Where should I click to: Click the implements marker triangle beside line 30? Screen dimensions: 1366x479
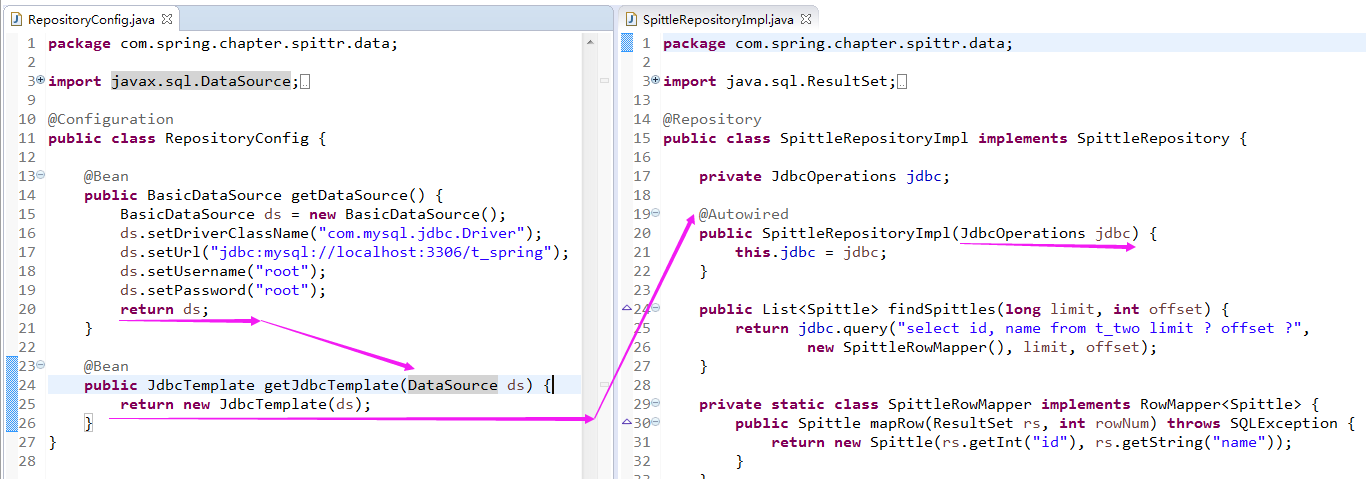tap(626, 423)
